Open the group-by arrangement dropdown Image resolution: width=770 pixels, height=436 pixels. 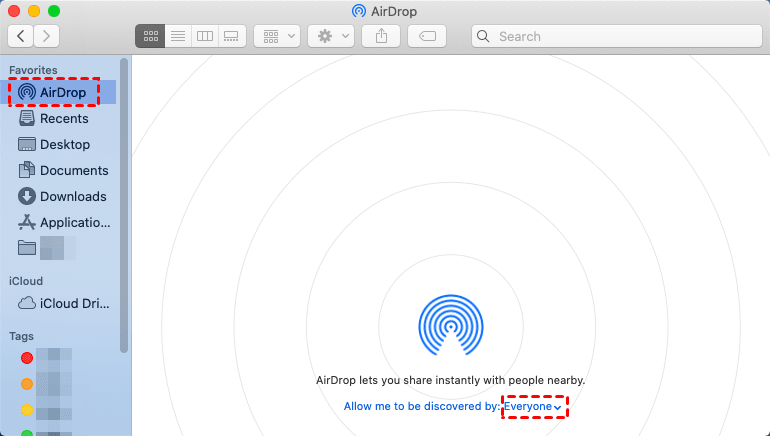(277, 36)
